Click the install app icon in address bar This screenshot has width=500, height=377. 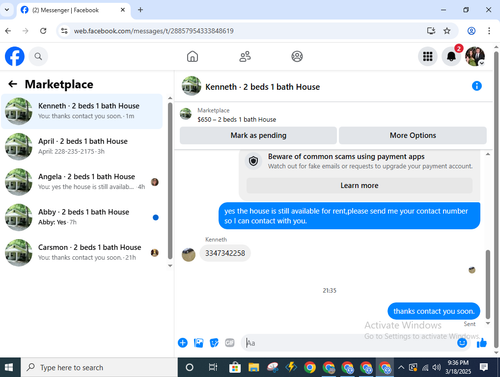431,31
